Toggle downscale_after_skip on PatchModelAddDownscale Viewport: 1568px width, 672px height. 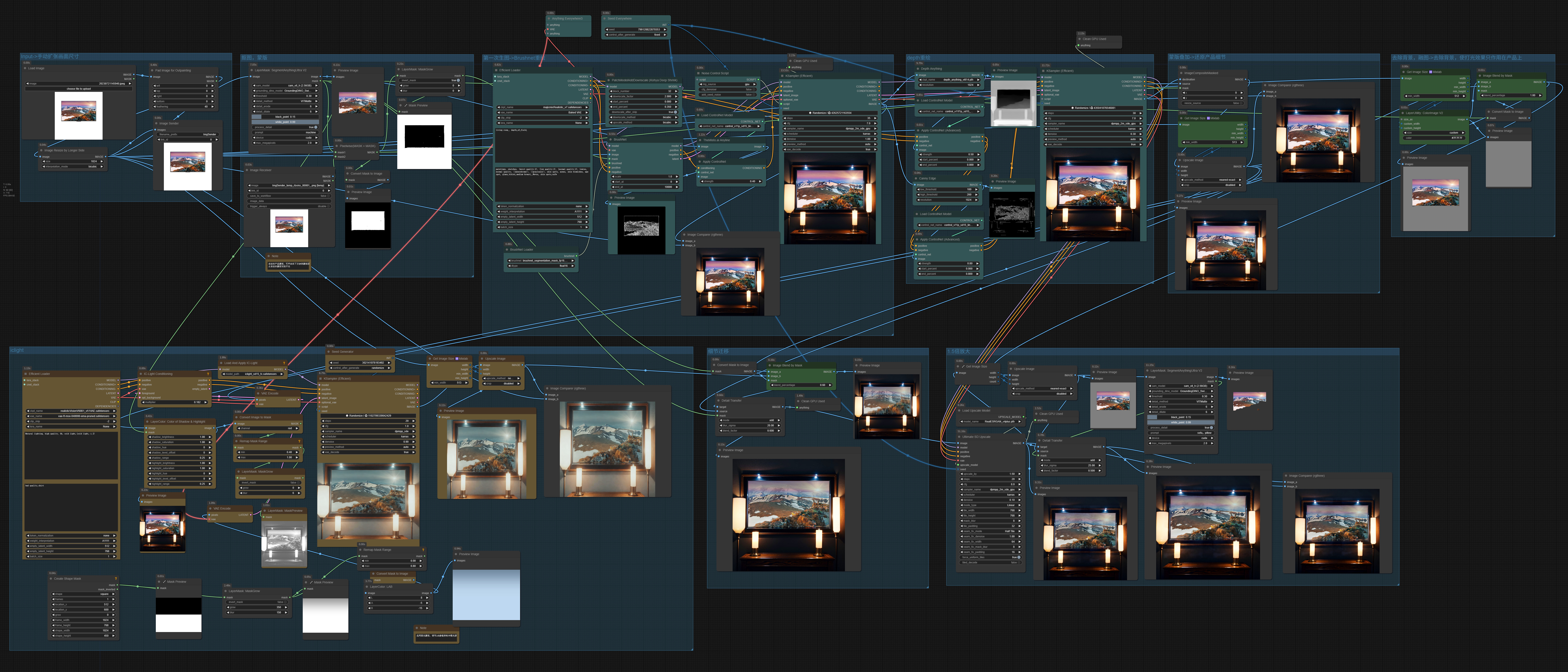644,112
